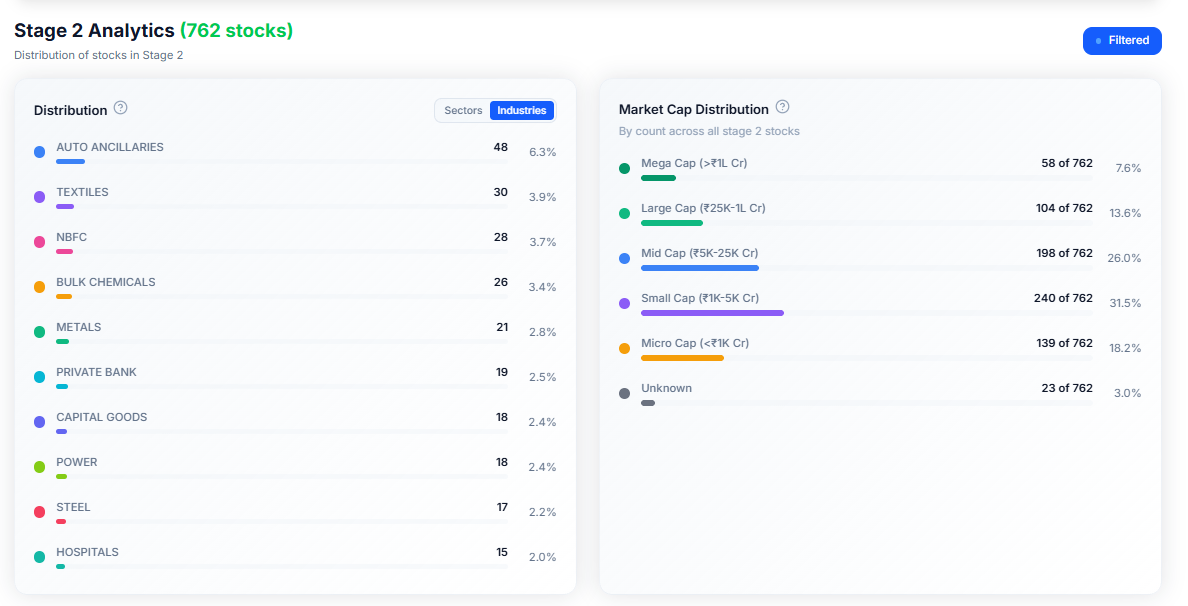Viewport: 1188px width, 606px height.
Task: Click the purple dot beside Small Cap
Action: (624, 303)
